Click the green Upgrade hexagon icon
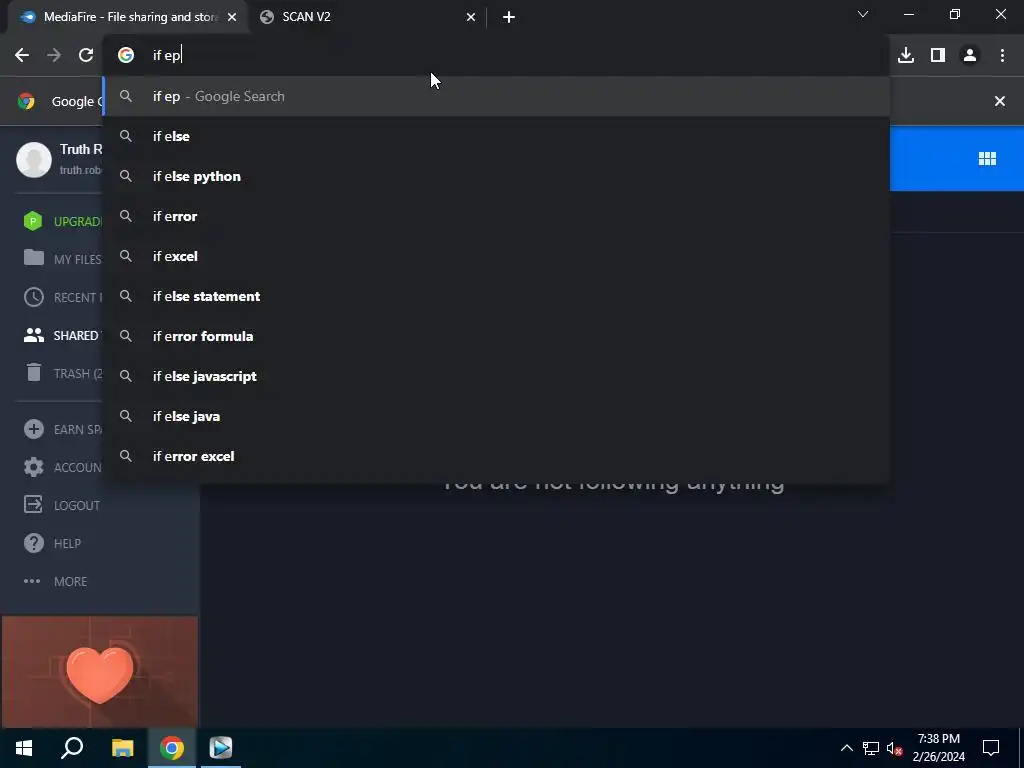The height and width of the screenshot is (768, 1024). (33, 221)
